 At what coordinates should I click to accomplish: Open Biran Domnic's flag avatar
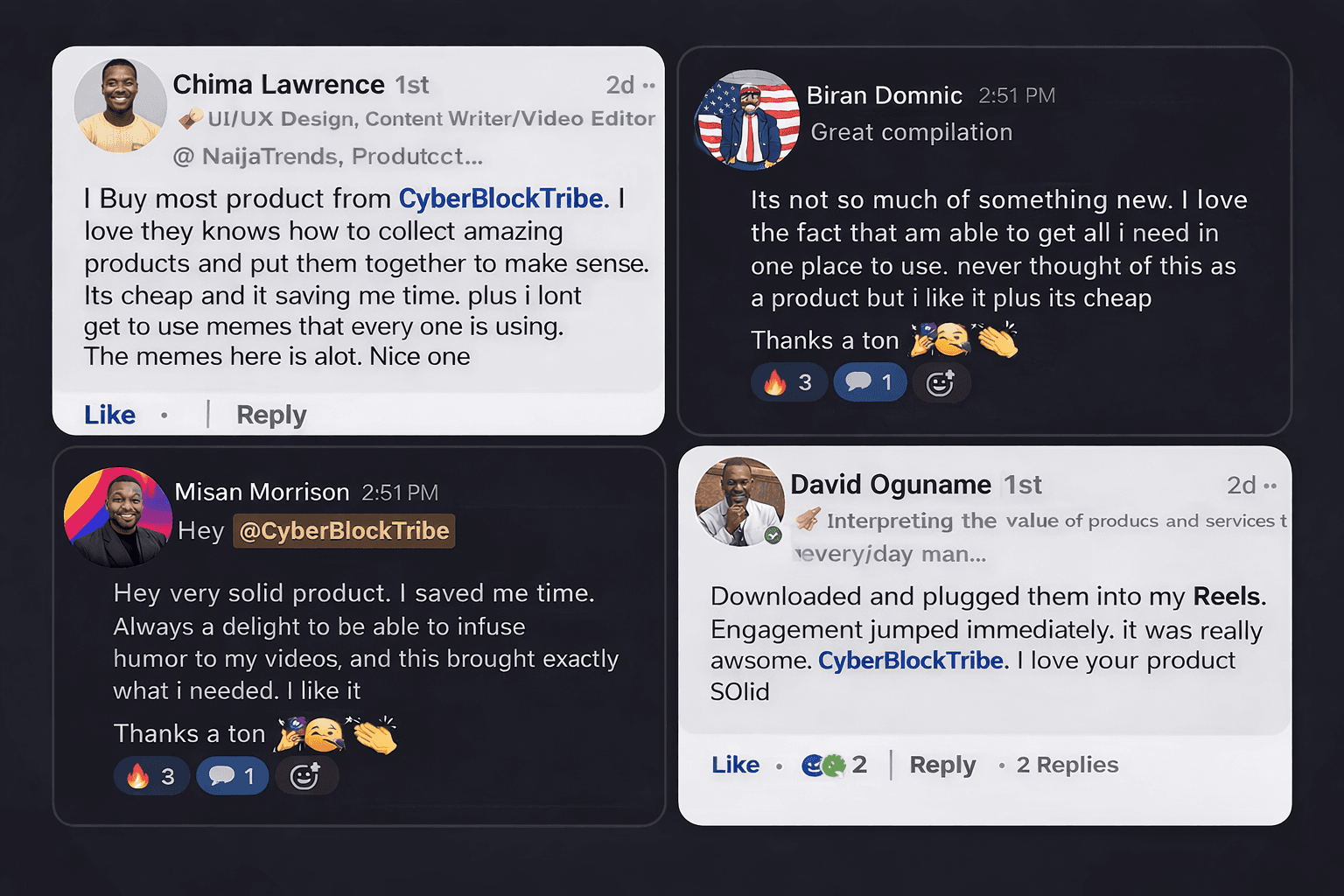(747, 120)
